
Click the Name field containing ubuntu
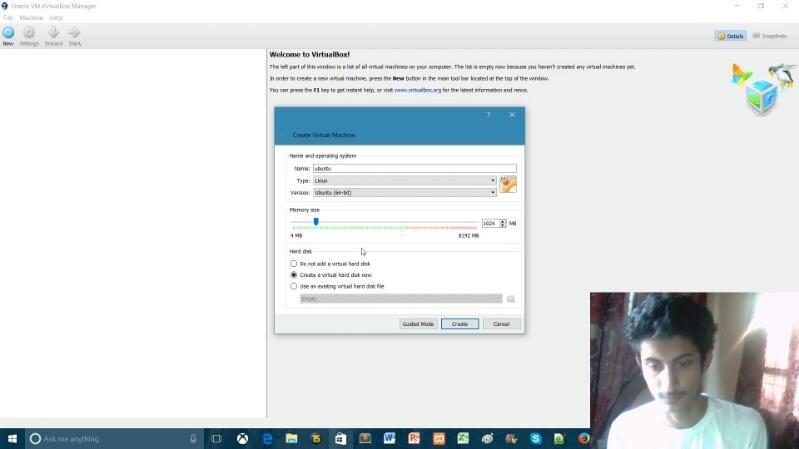tap(415, 169)
